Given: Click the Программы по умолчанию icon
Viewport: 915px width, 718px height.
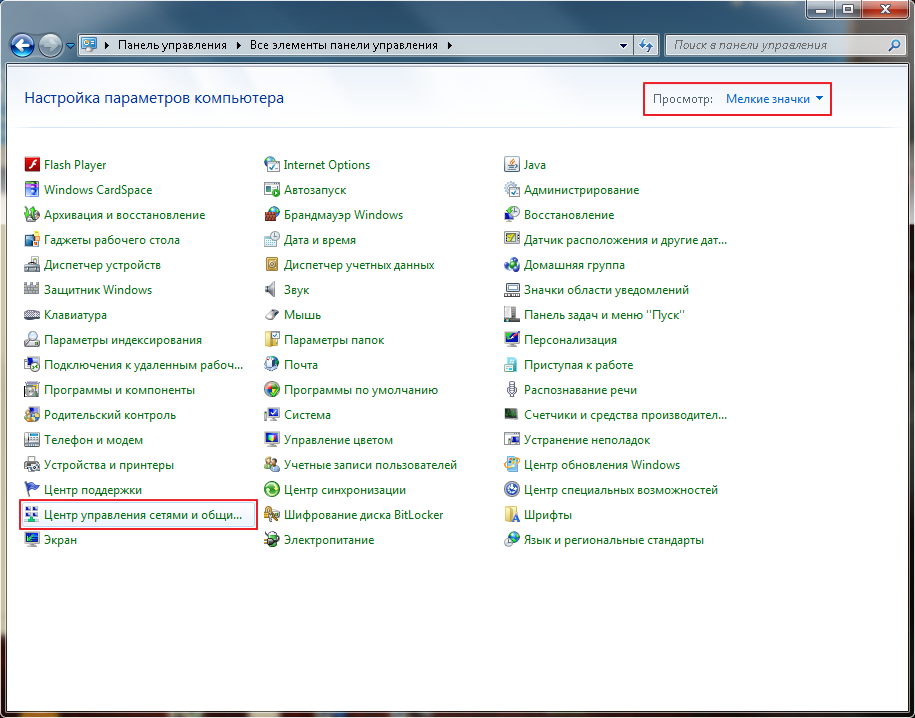Looking at the screenshot, I should pyautogui.click(x=272, y=390).
